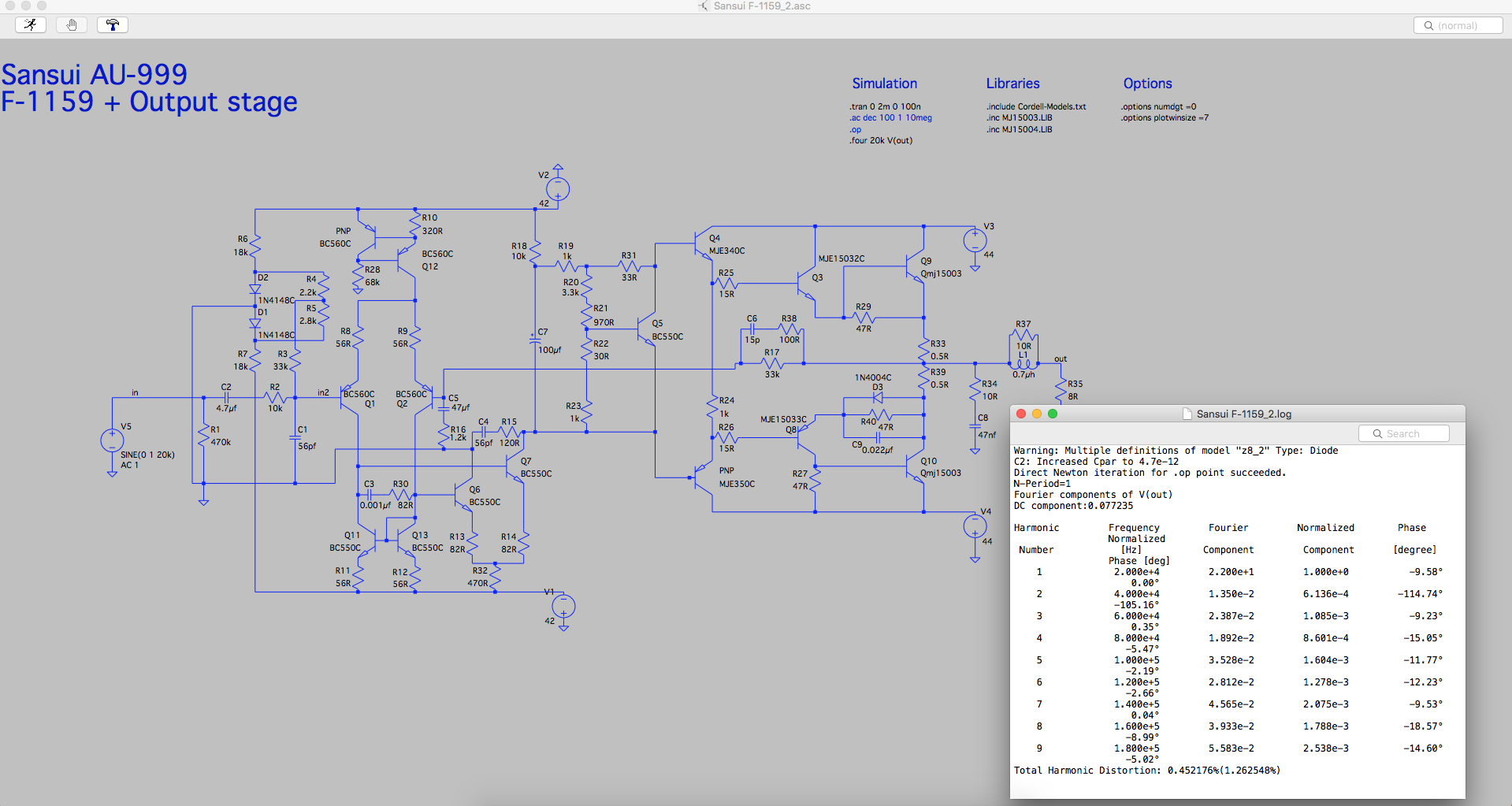1512x806 pixels.
Task: Click the in2 net label
Action: coord(323,392)
